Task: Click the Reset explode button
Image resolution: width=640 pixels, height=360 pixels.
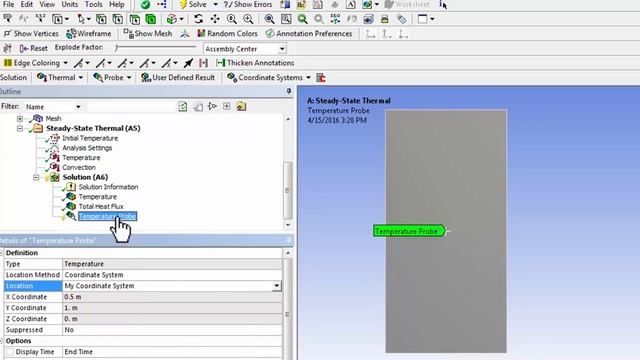Action: (x=33, y=48)
